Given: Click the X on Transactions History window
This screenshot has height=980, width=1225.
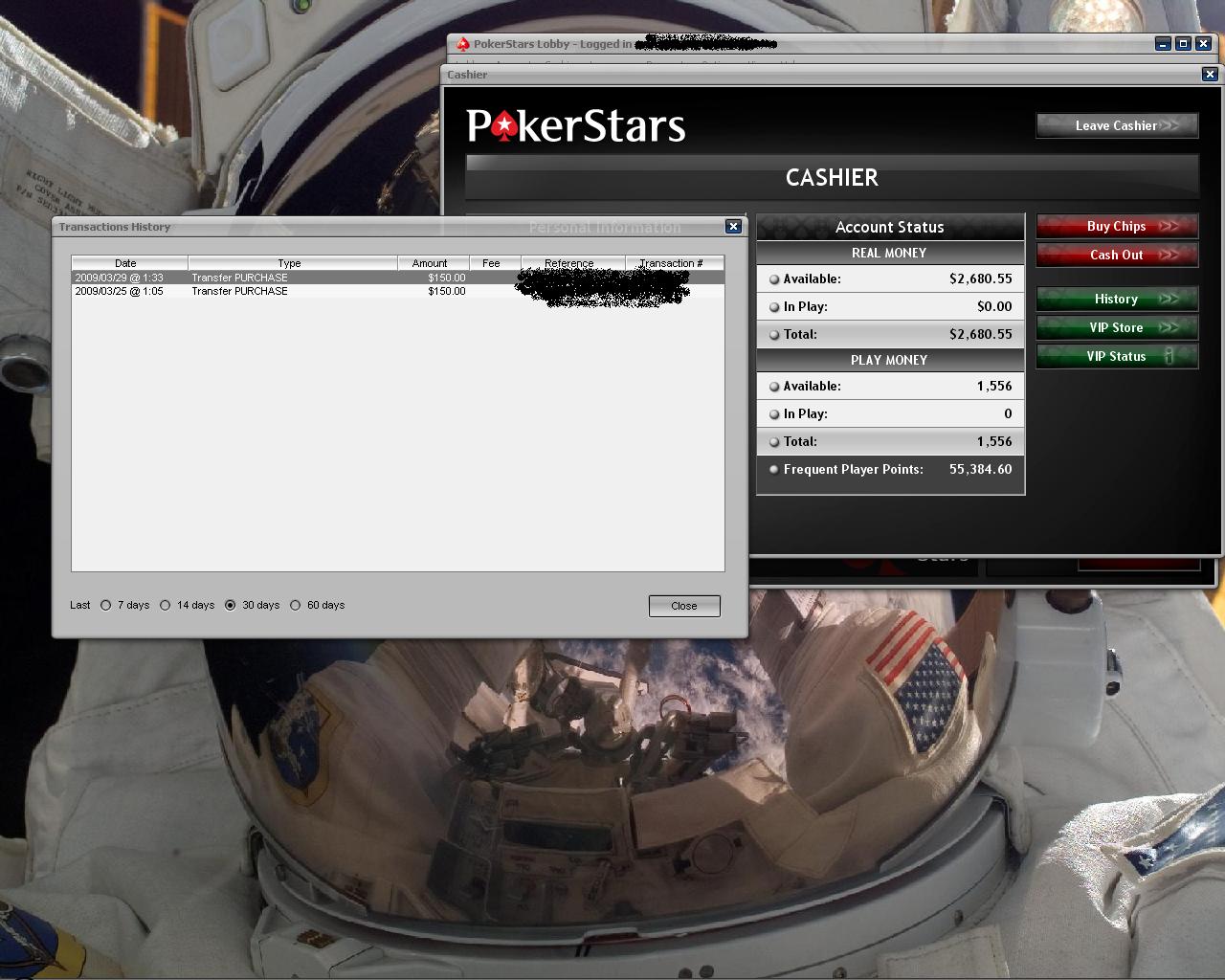Looking at the screenshot, I should coord(733,227).
